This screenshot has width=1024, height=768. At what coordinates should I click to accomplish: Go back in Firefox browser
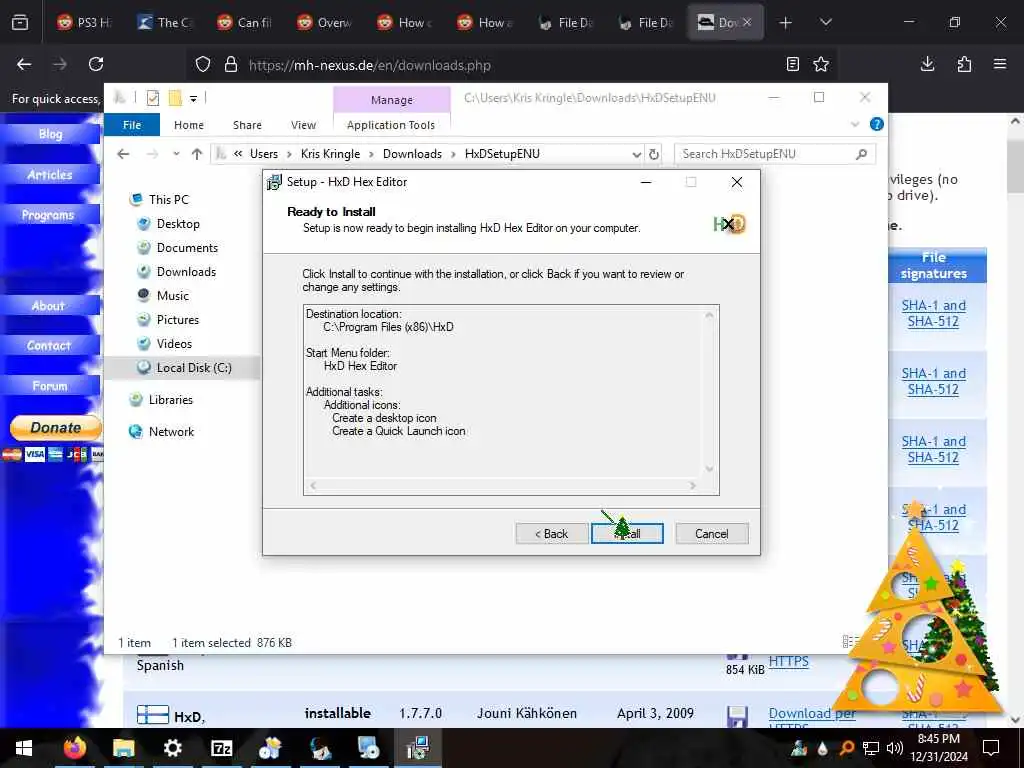pos(24,64)
